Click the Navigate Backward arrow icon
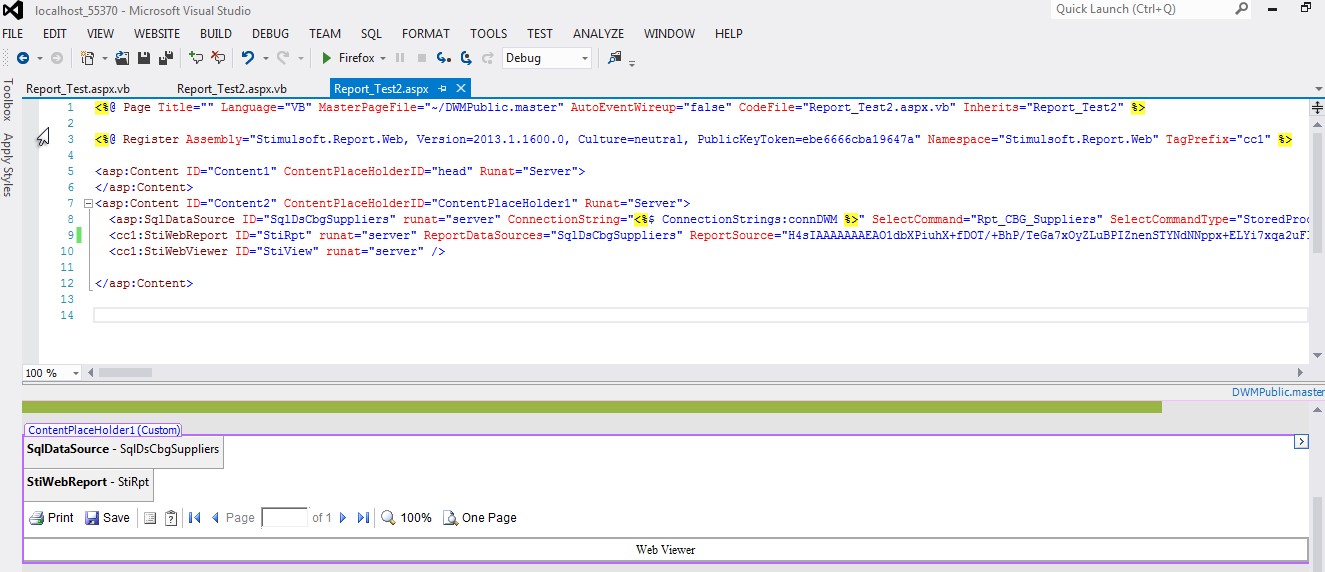 click(22, 58)
